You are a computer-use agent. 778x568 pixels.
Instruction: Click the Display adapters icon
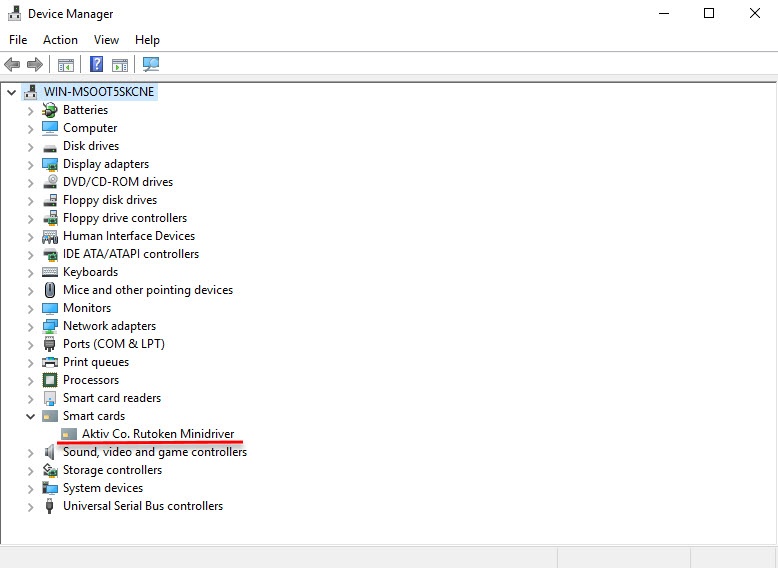(x=50, y=164)
